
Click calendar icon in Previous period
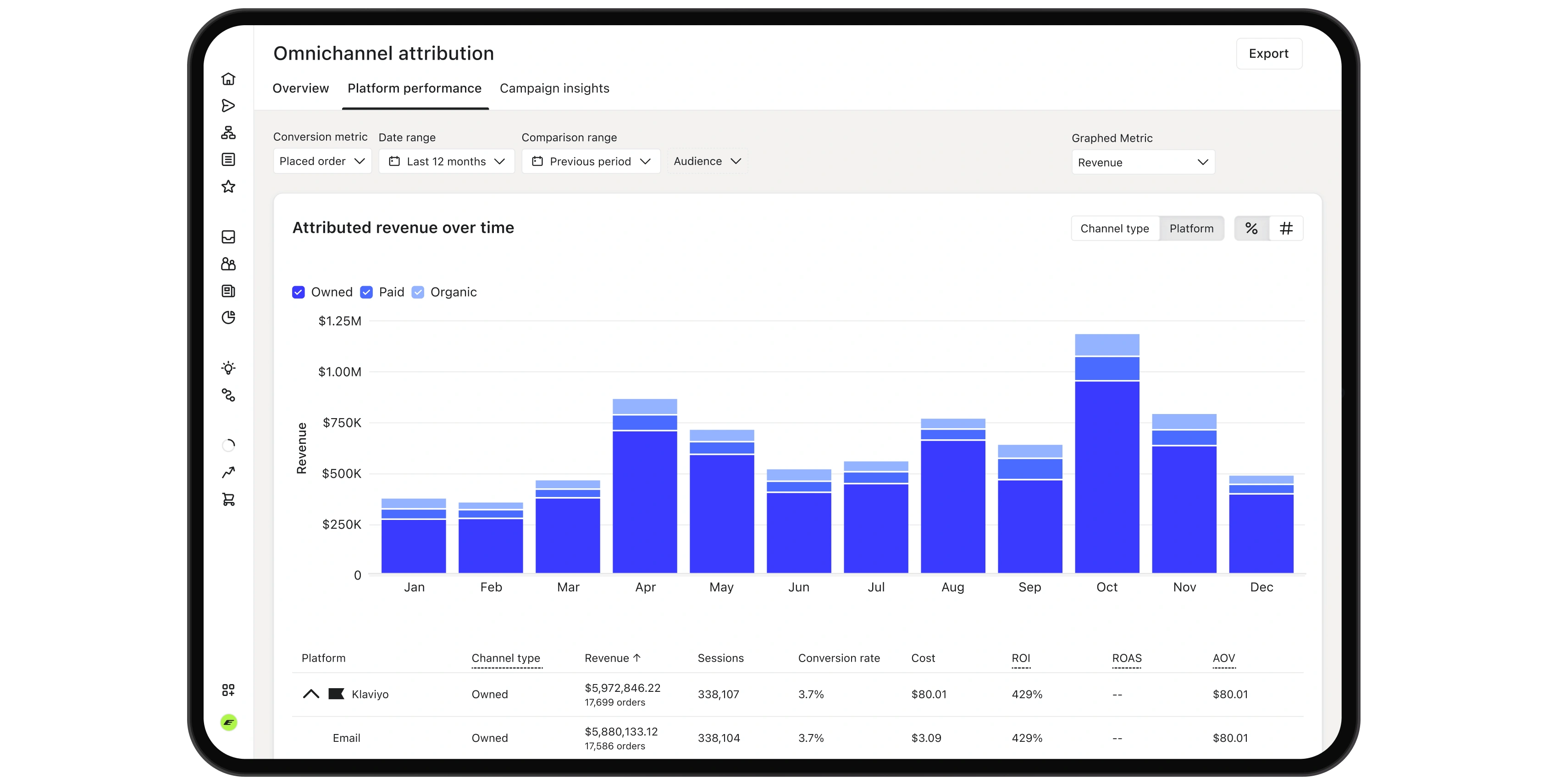tap(537, 161)
